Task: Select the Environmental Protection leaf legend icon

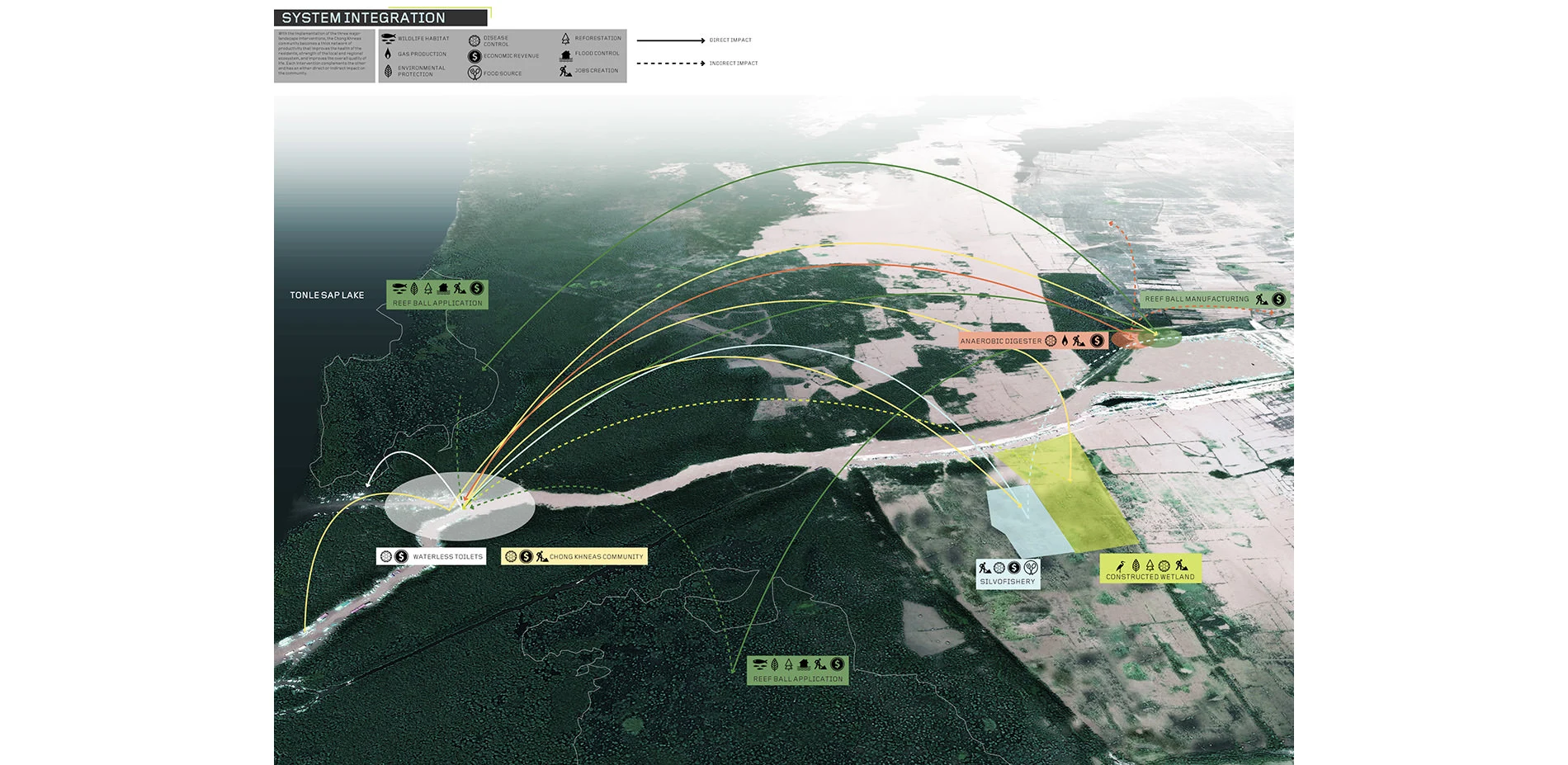Action: (x=388, y=71)
